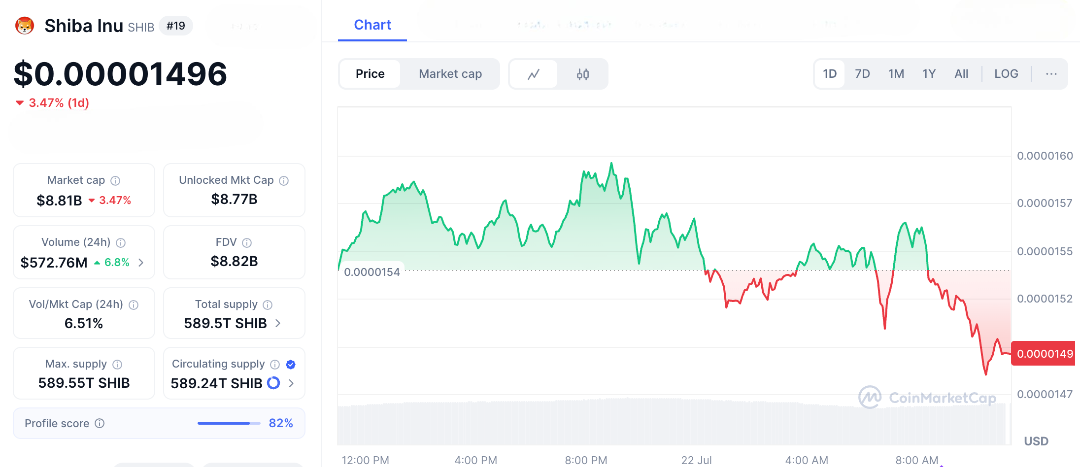Click Profile score info icon
The width and height of the screenshot is (1080, 467).
click(99, 424)
